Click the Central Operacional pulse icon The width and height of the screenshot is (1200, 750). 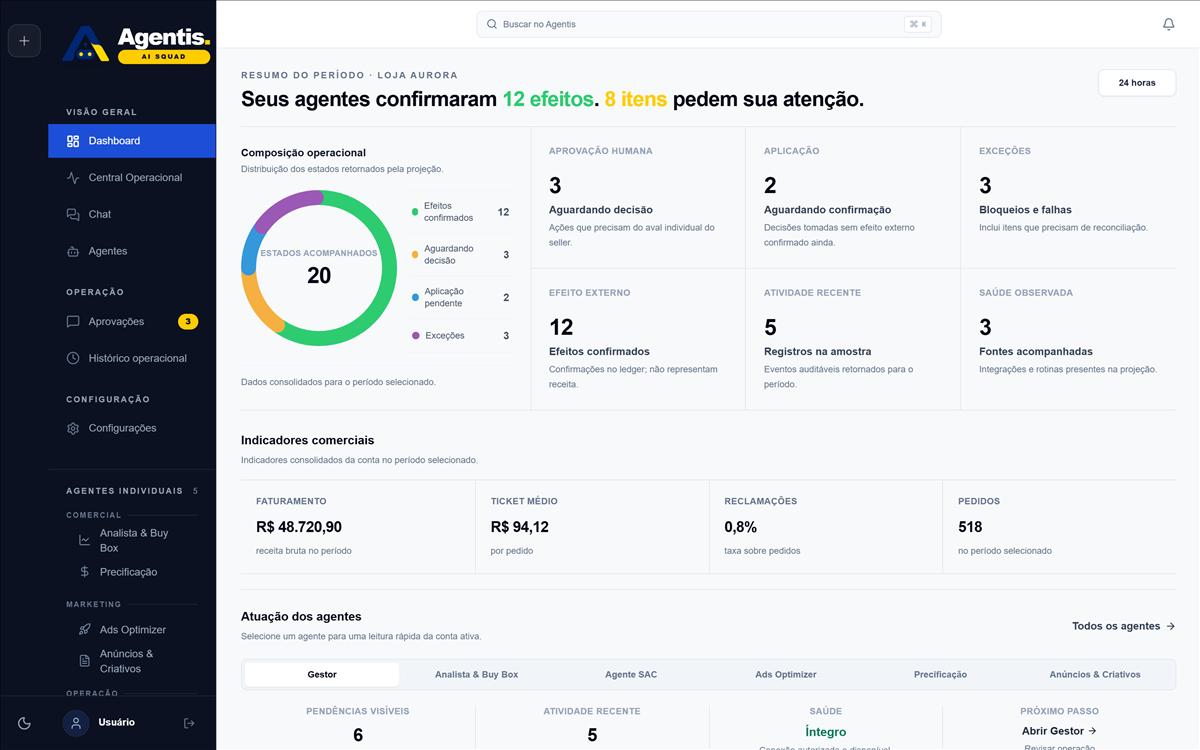coord(73,178)
